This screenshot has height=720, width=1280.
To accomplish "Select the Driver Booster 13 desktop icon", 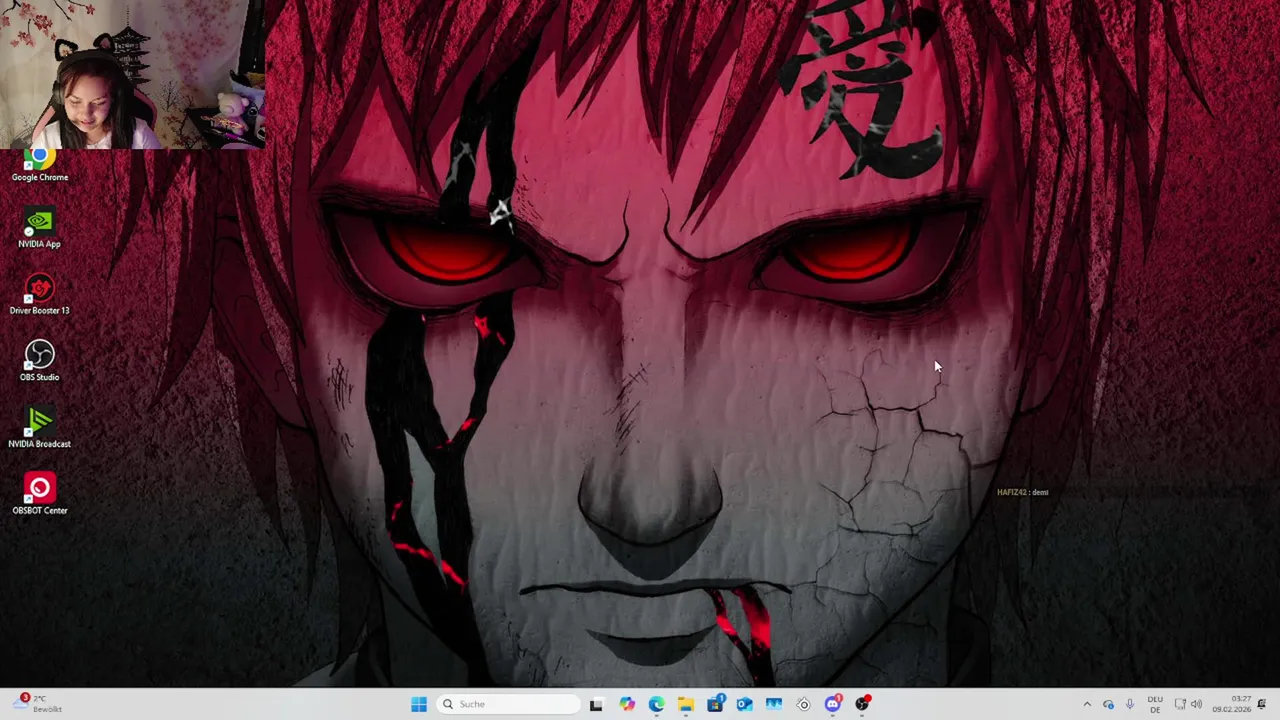I will [x=39, y=295].
